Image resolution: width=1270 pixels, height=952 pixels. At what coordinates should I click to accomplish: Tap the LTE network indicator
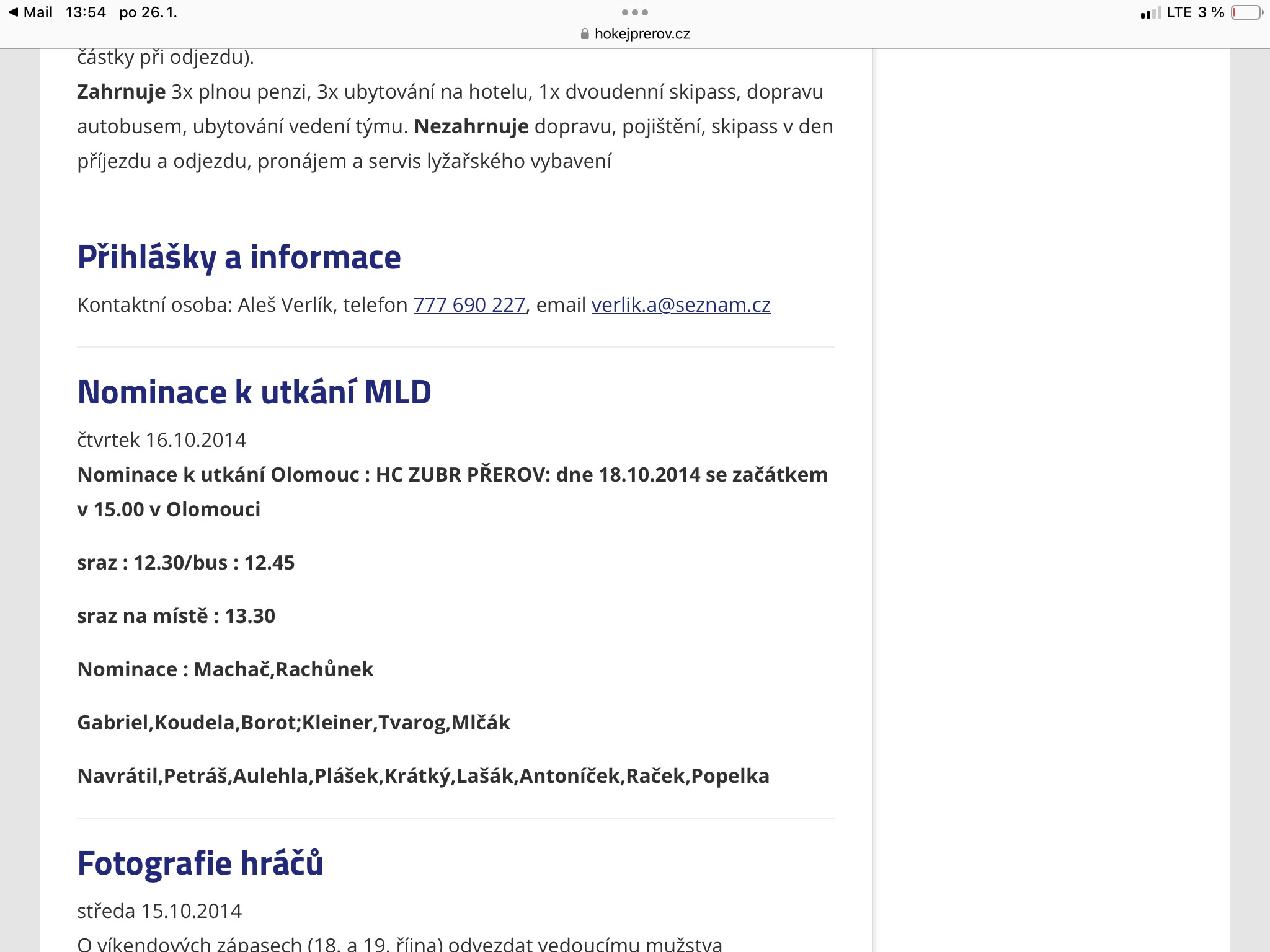click(1179, 12)
